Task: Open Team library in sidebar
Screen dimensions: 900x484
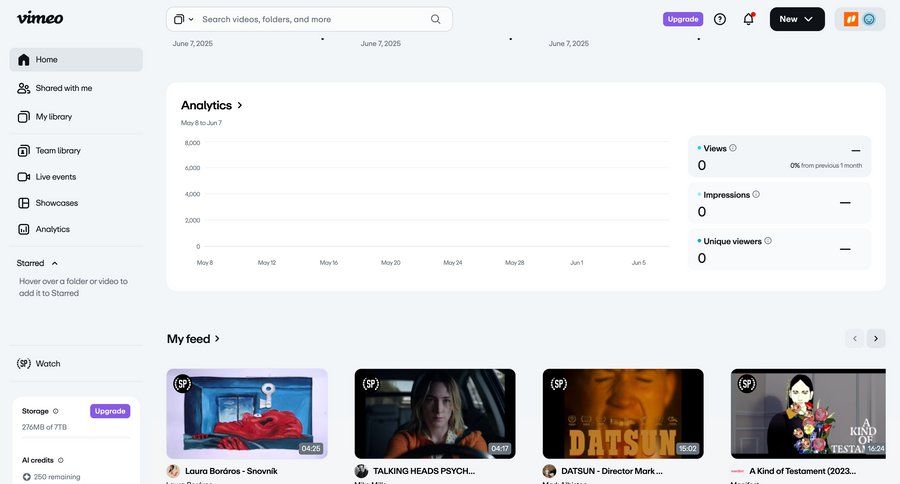Action: point(58,151)
